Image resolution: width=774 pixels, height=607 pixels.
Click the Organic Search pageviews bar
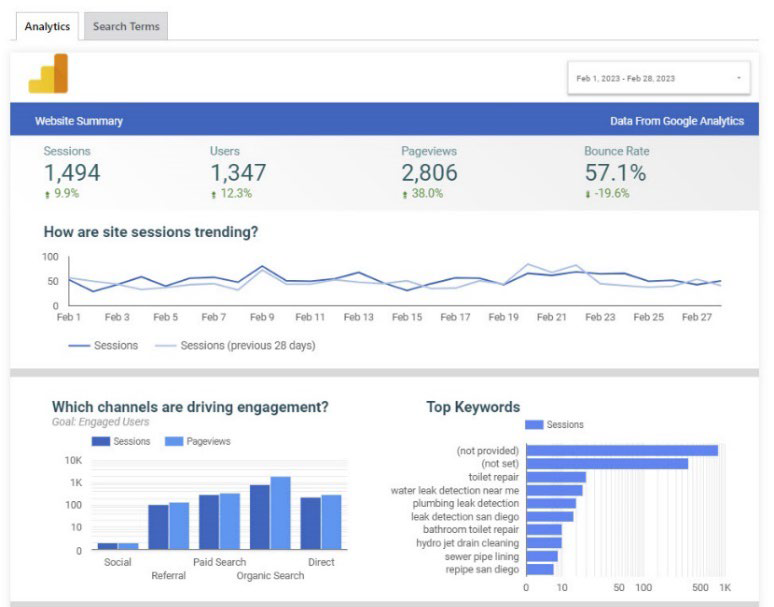tap(280, 513)
